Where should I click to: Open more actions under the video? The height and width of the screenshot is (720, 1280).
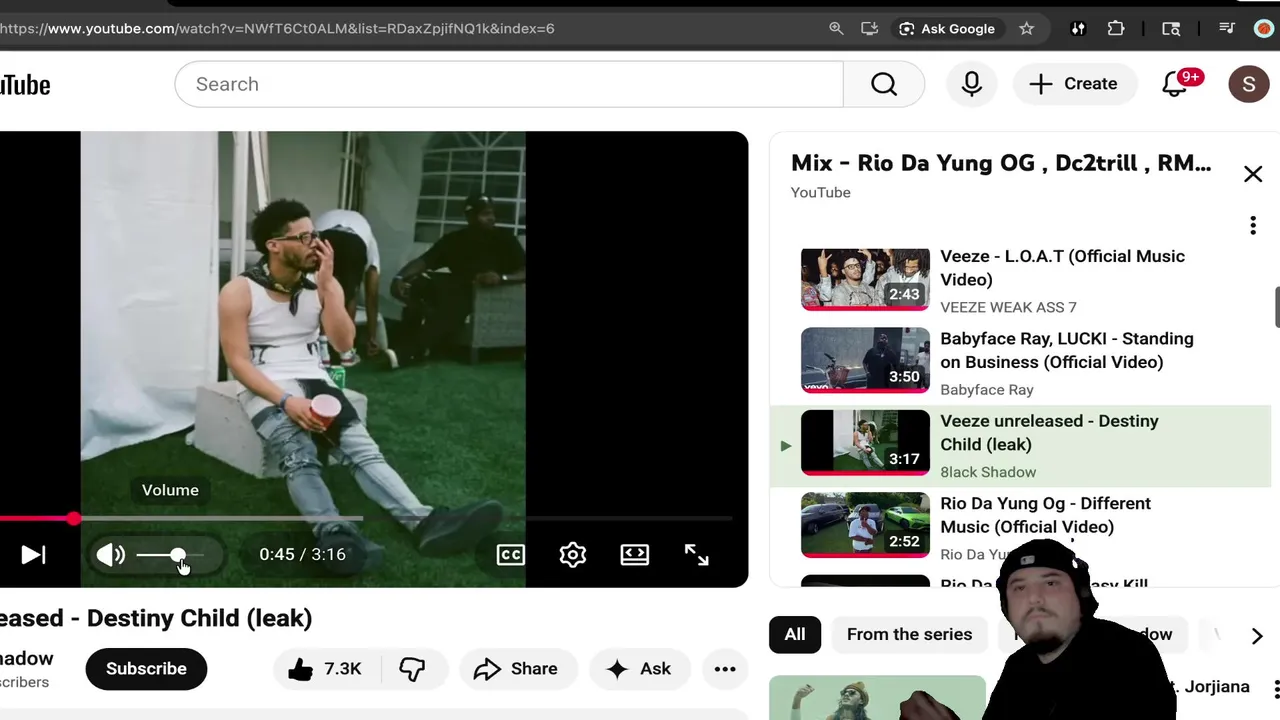pos(725,669)
